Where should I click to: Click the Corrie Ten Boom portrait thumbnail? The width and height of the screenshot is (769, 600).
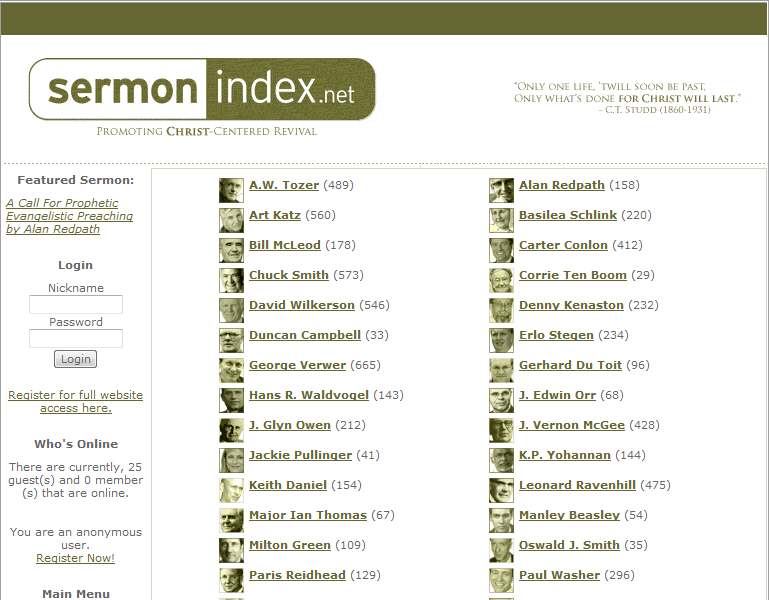coord(501,280)
